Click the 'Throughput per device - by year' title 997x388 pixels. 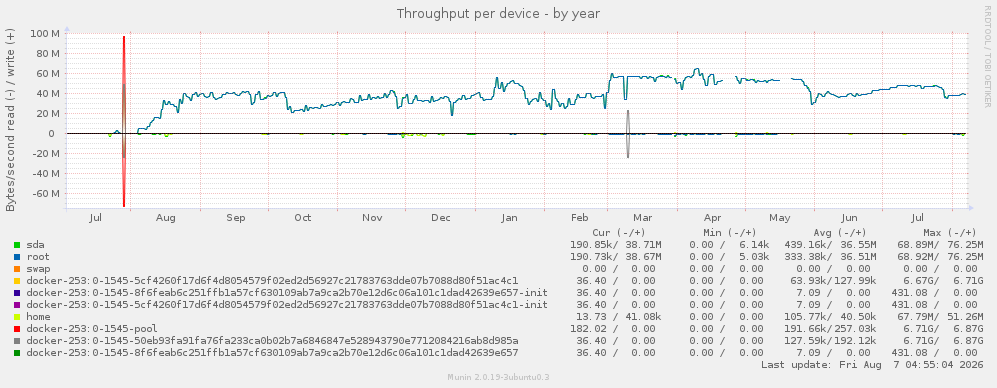pos(498,13)
